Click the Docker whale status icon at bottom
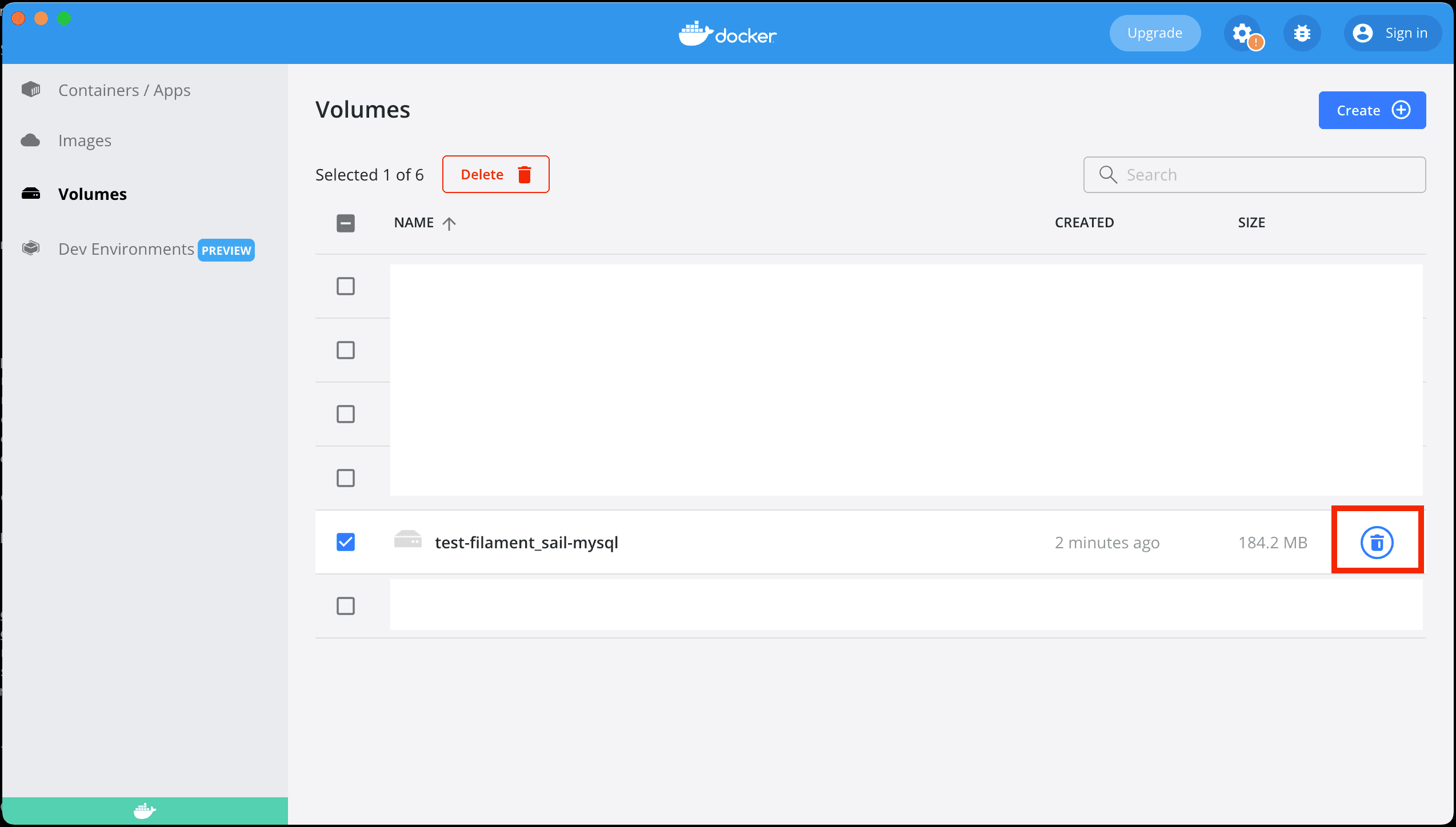This screenshot has width=1456, height=827. click(145, 810)
